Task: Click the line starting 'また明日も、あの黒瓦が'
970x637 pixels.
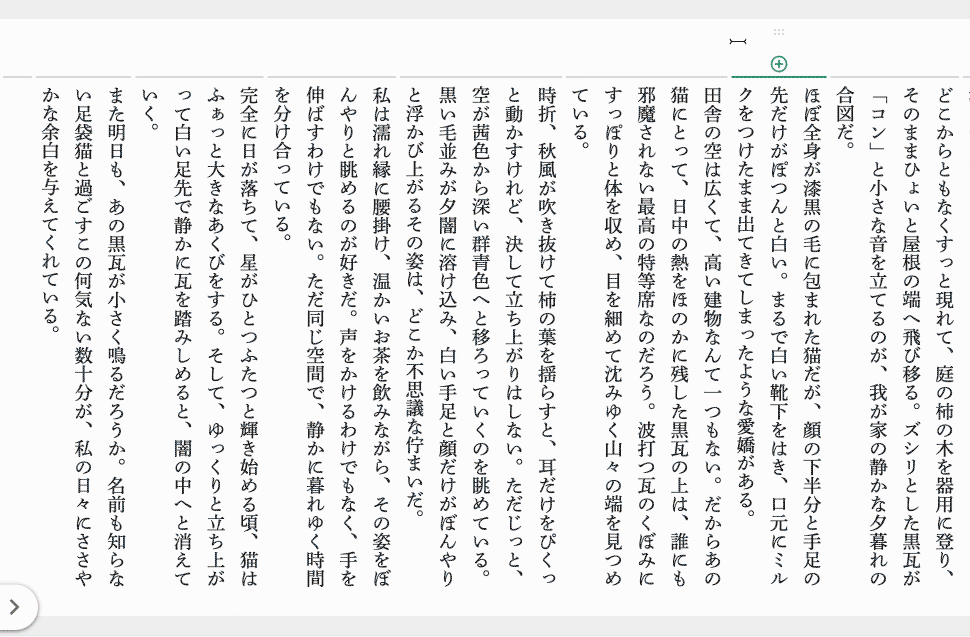Action: (x=116, y=337)
